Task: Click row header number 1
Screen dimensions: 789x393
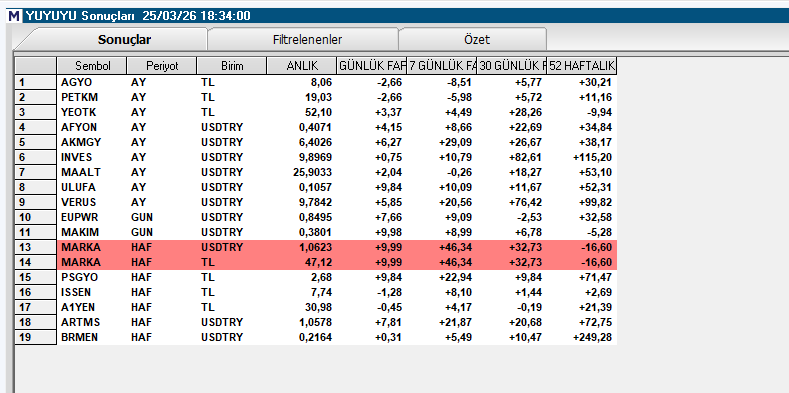Action: point(35,82)
